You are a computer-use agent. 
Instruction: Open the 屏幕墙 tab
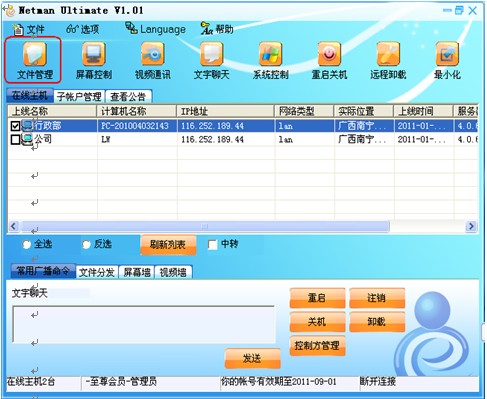click(137, 272)
